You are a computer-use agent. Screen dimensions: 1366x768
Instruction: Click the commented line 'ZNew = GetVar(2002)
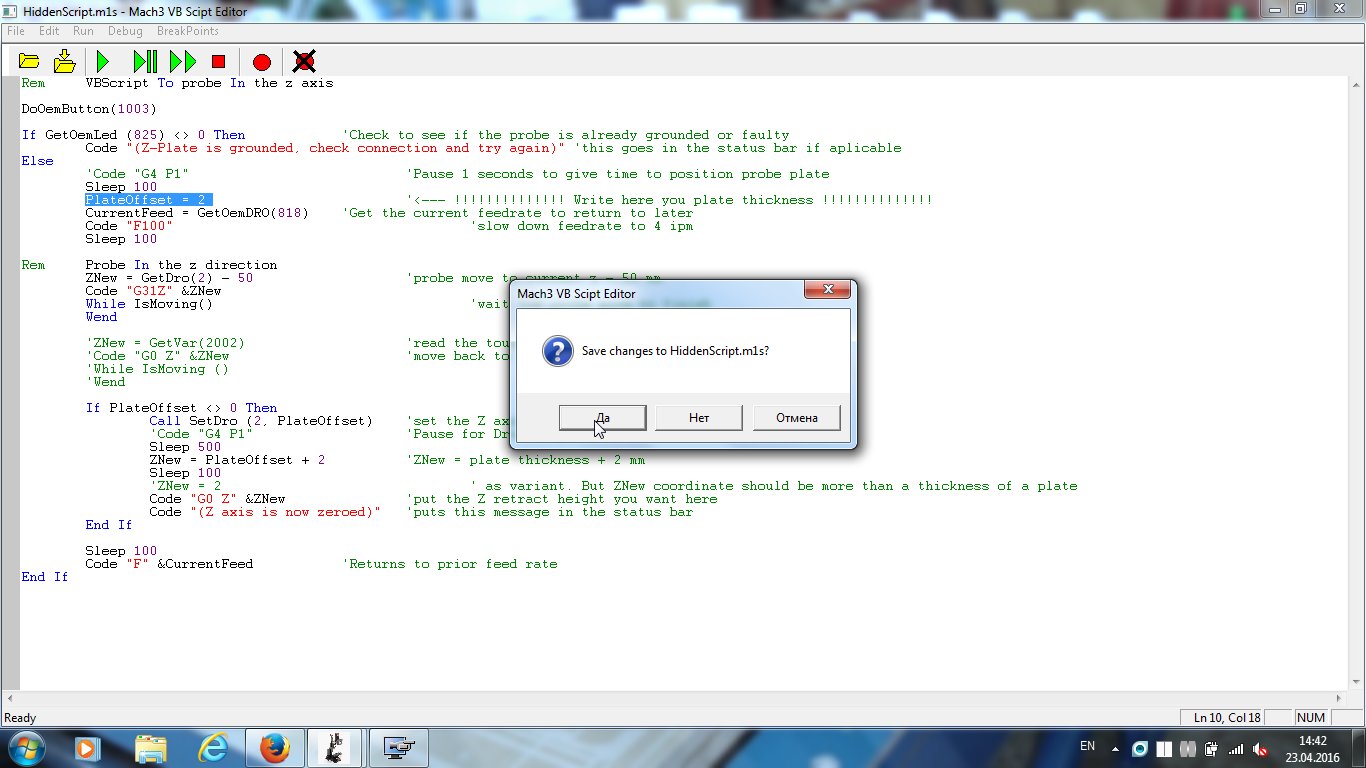click(165, 343)
